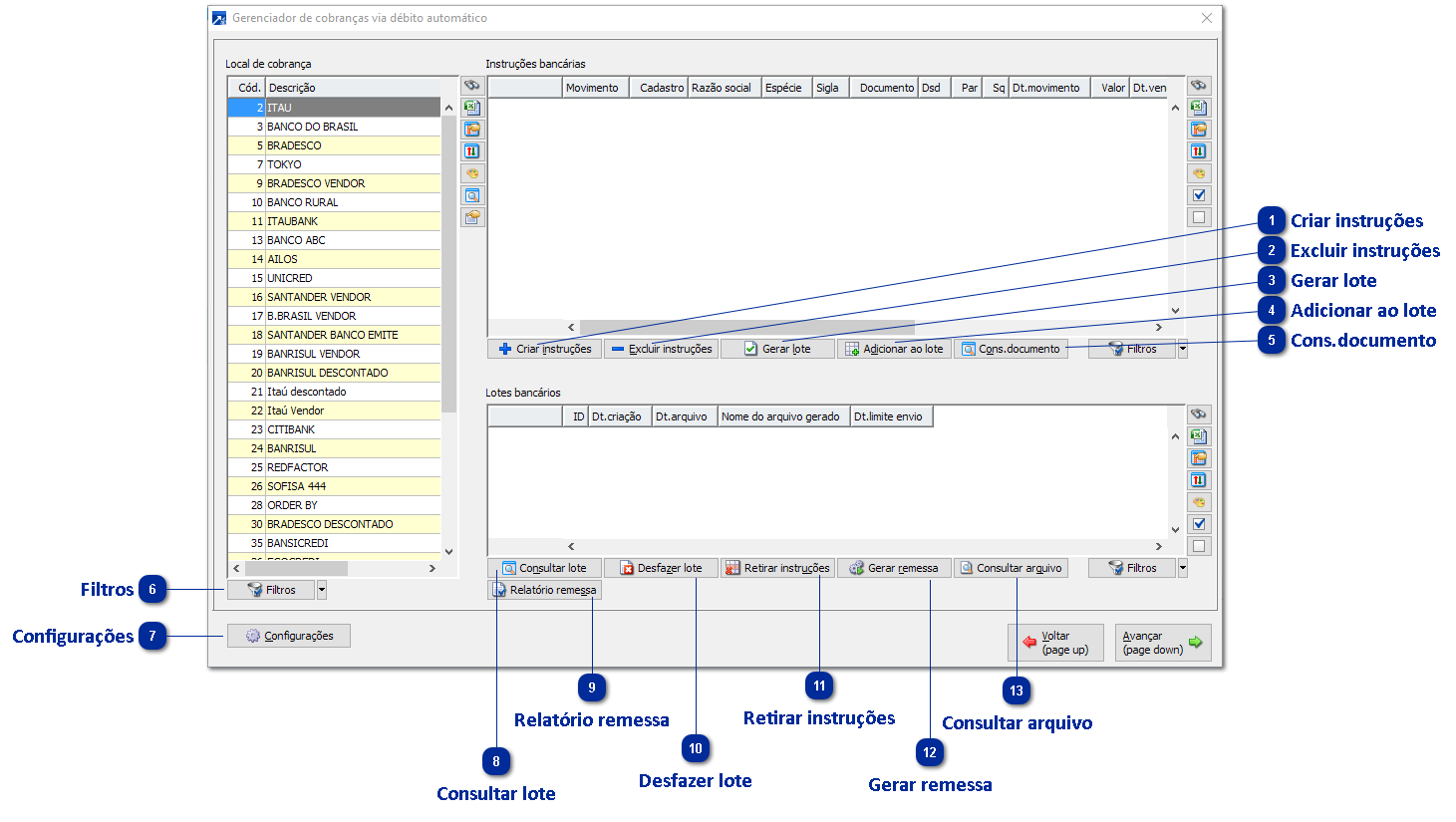Viewport: 1456px width, 822px height.
Task: Click the bank list vertical scrollbar track
Action: click(448, 478)
